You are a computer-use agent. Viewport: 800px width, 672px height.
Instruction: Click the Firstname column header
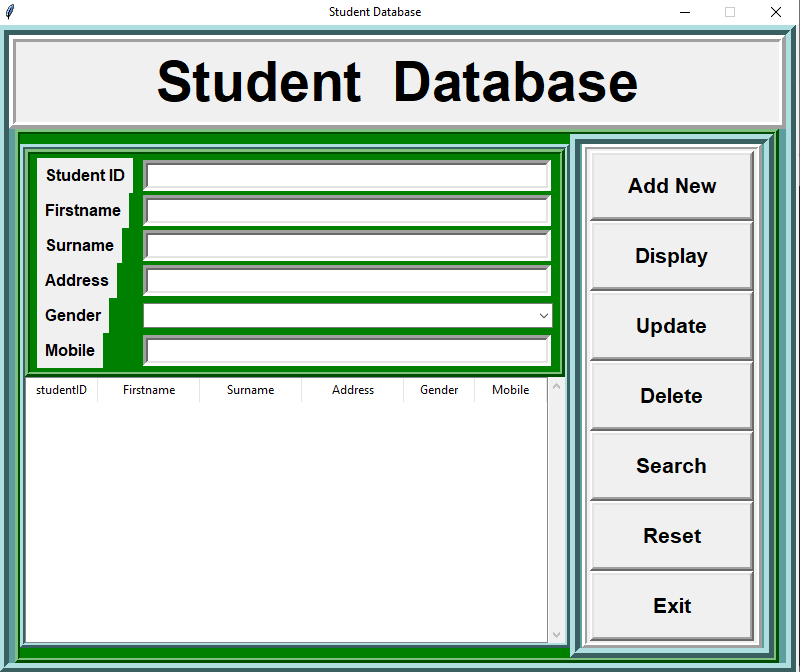click(148, 390)
